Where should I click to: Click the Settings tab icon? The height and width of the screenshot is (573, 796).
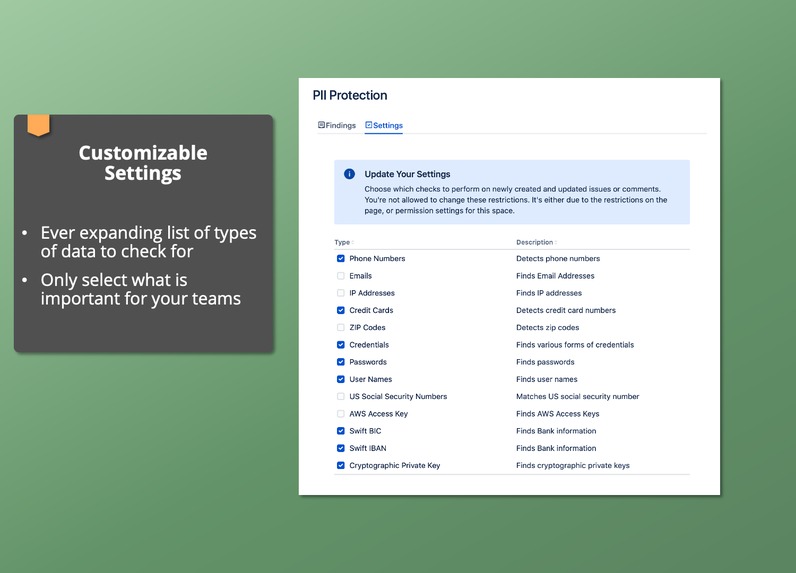pos(369,125)
